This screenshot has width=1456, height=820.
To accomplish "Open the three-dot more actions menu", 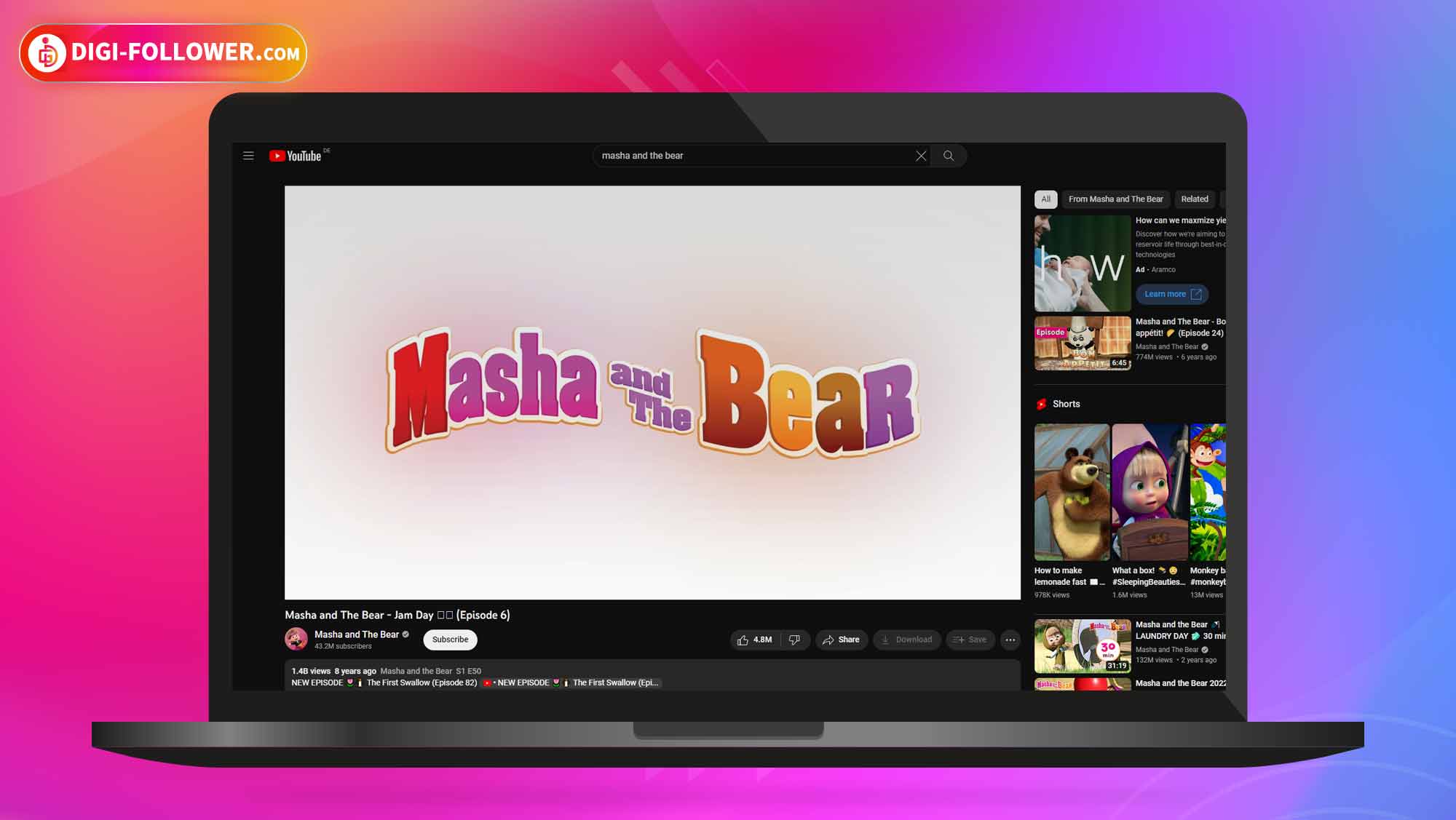I will 1010,640.
